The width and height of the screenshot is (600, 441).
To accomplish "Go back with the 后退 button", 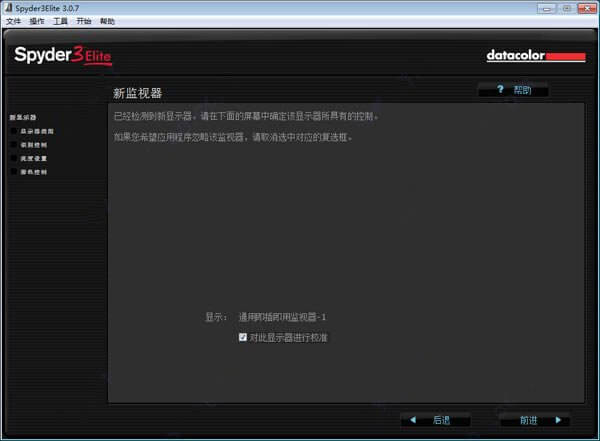I will tap(435, 420).
